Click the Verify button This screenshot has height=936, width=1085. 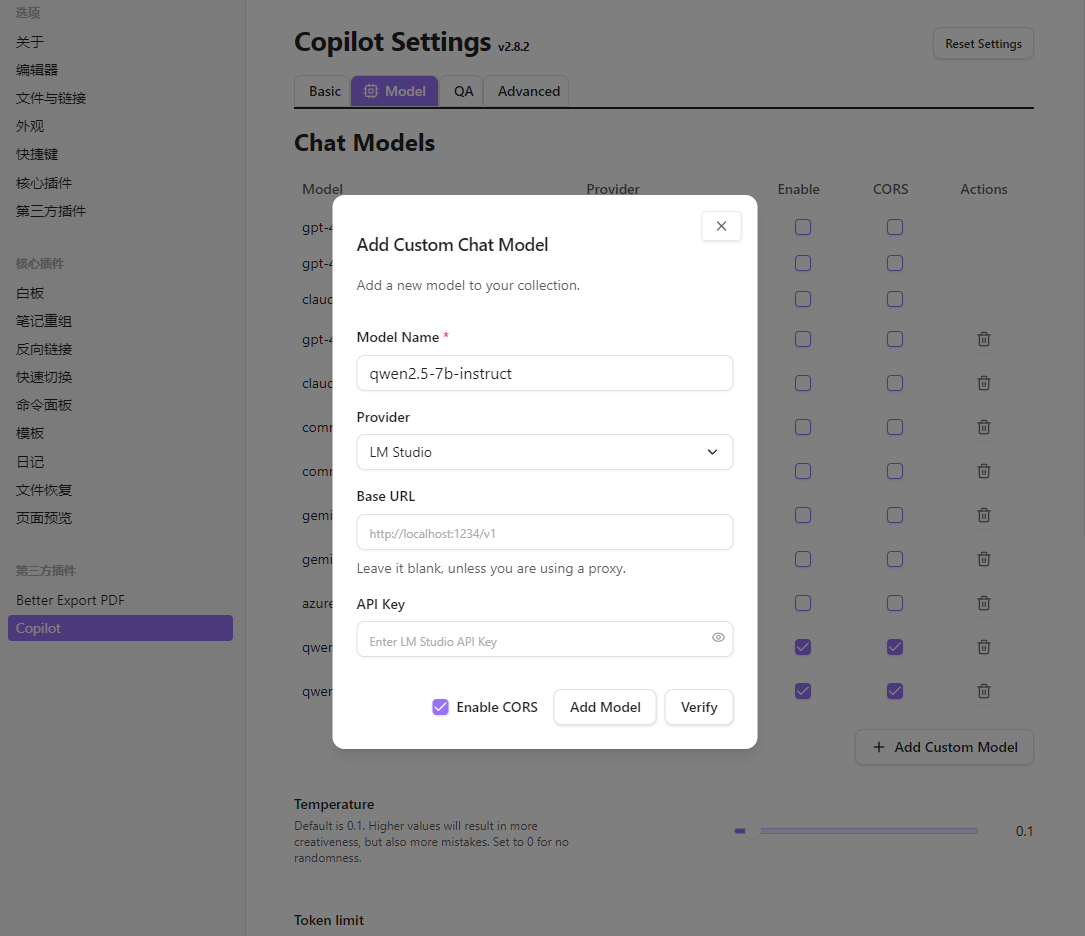(699, 707)
